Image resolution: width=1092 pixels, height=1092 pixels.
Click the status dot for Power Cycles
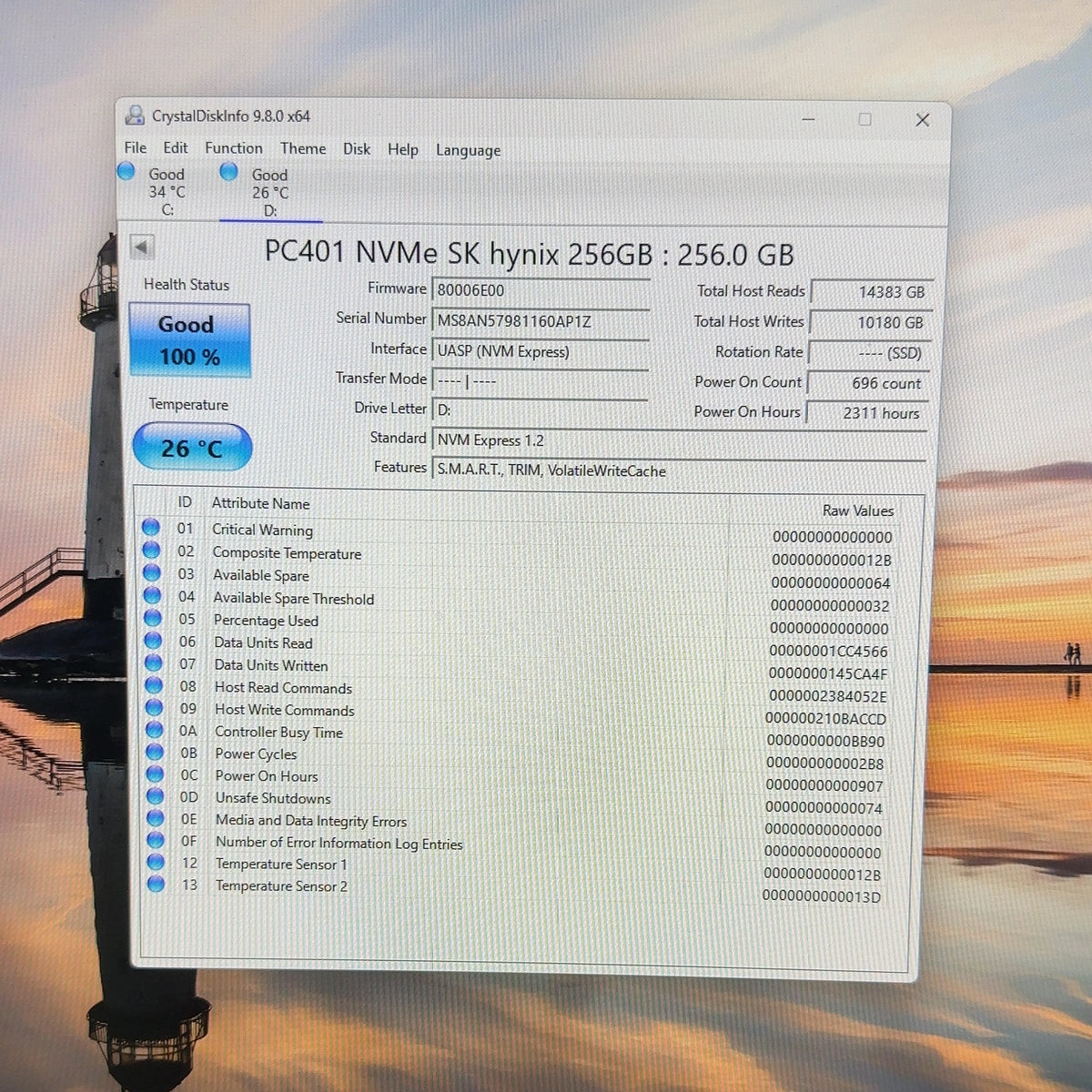(155, 752)
